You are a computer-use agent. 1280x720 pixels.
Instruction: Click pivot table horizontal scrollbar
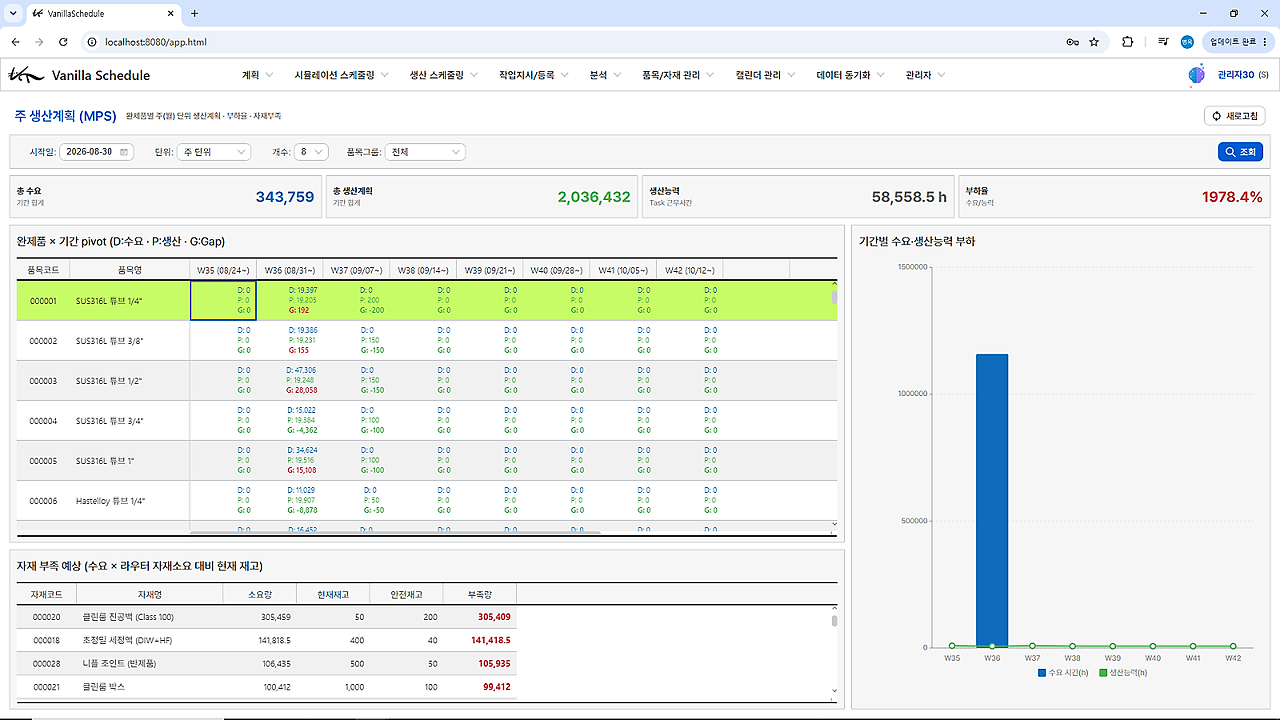(x=395, y=533)
